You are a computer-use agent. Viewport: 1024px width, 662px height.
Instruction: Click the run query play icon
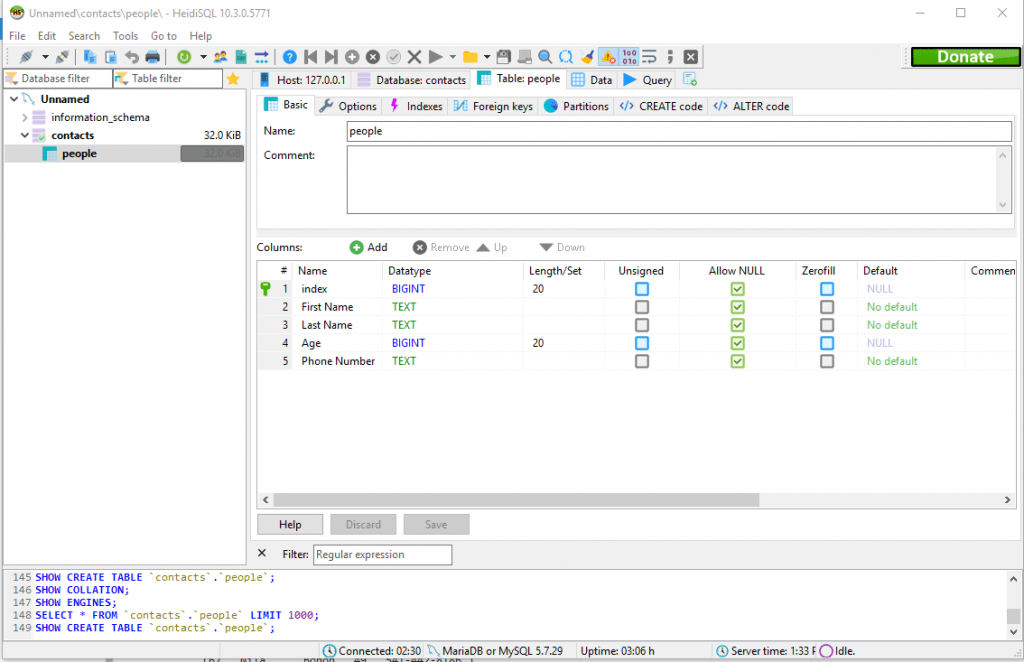click(x=436, y=57)
